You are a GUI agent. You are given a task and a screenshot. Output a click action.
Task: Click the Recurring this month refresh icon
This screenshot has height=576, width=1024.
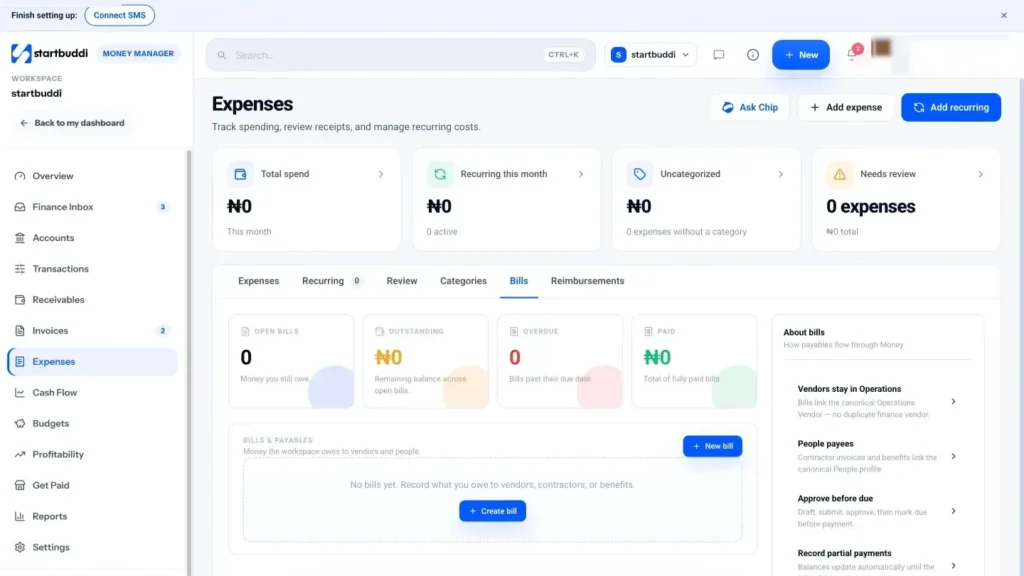click(x=440, y=174)
